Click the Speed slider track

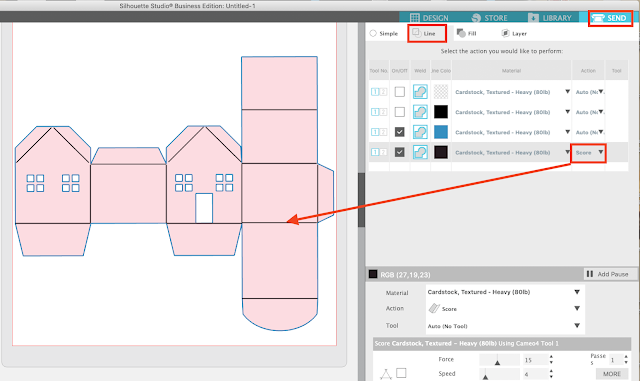tap(499, 374)
